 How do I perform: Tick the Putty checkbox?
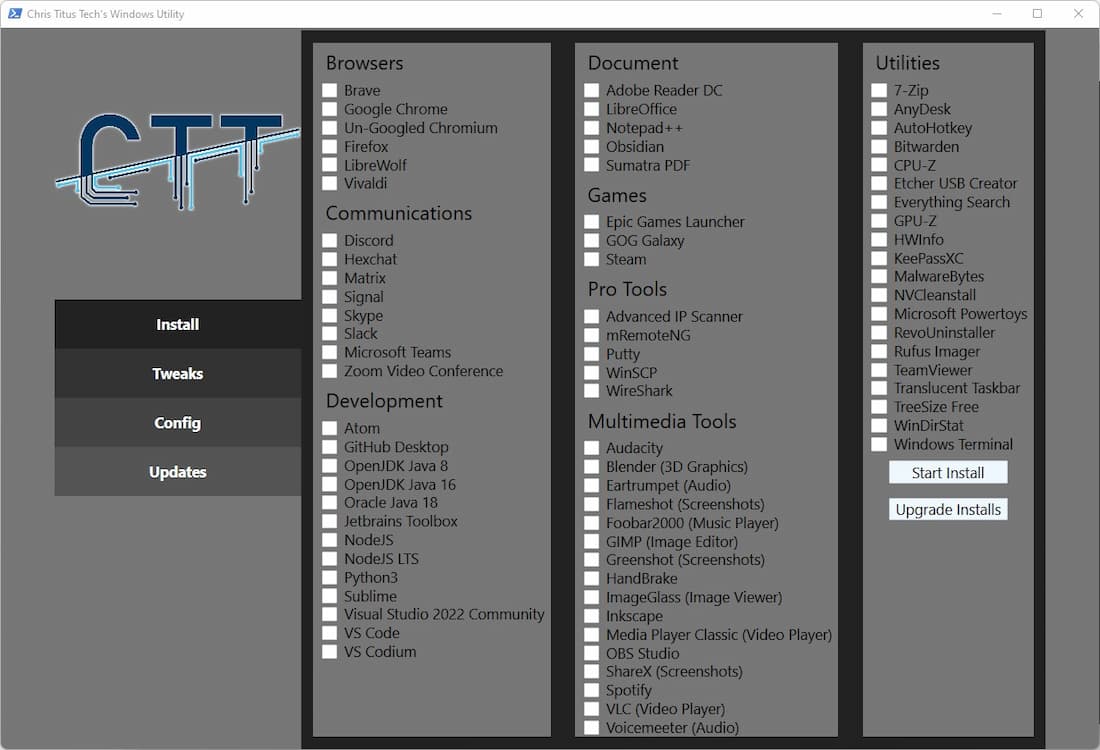pyautogui.click(x=592, y=354)
